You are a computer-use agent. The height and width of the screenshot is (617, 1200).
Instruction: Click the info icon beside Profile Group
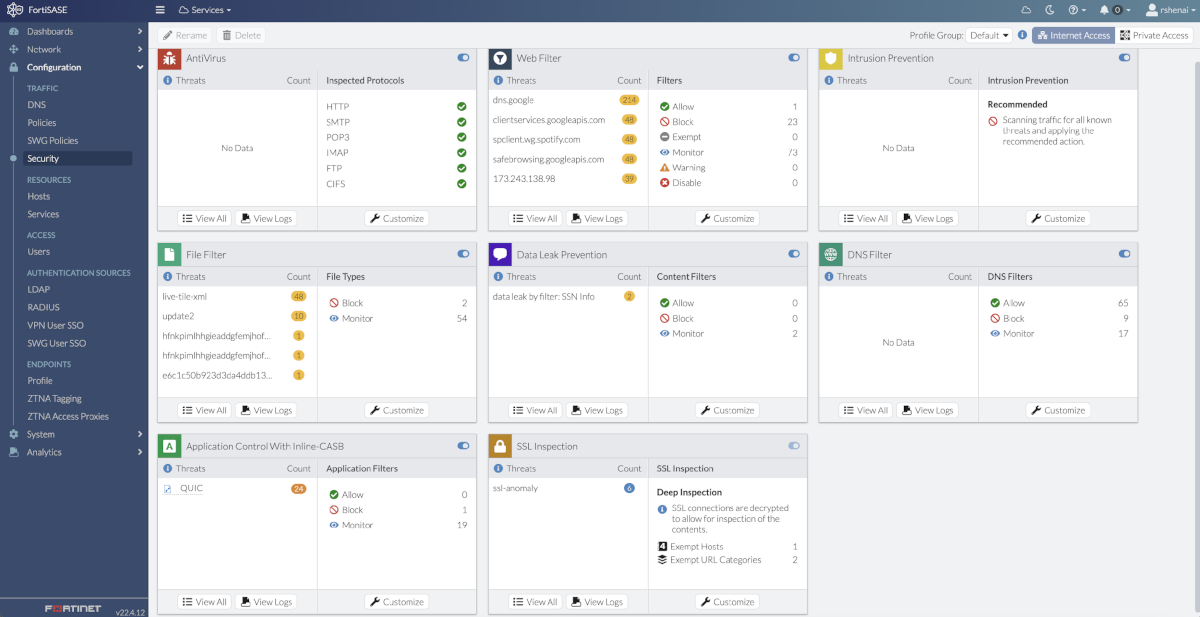[x=1022, y=35]
